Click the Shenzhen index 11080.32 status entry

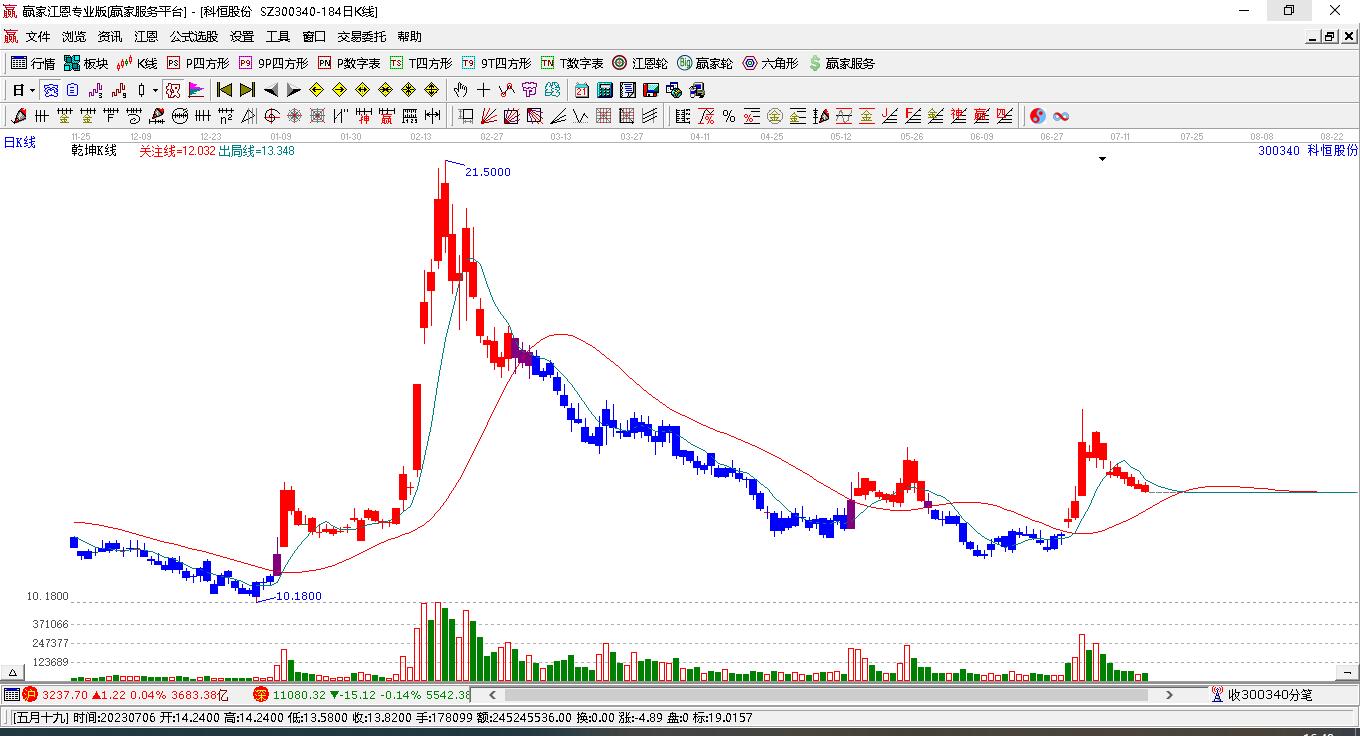tap(361, 694)
